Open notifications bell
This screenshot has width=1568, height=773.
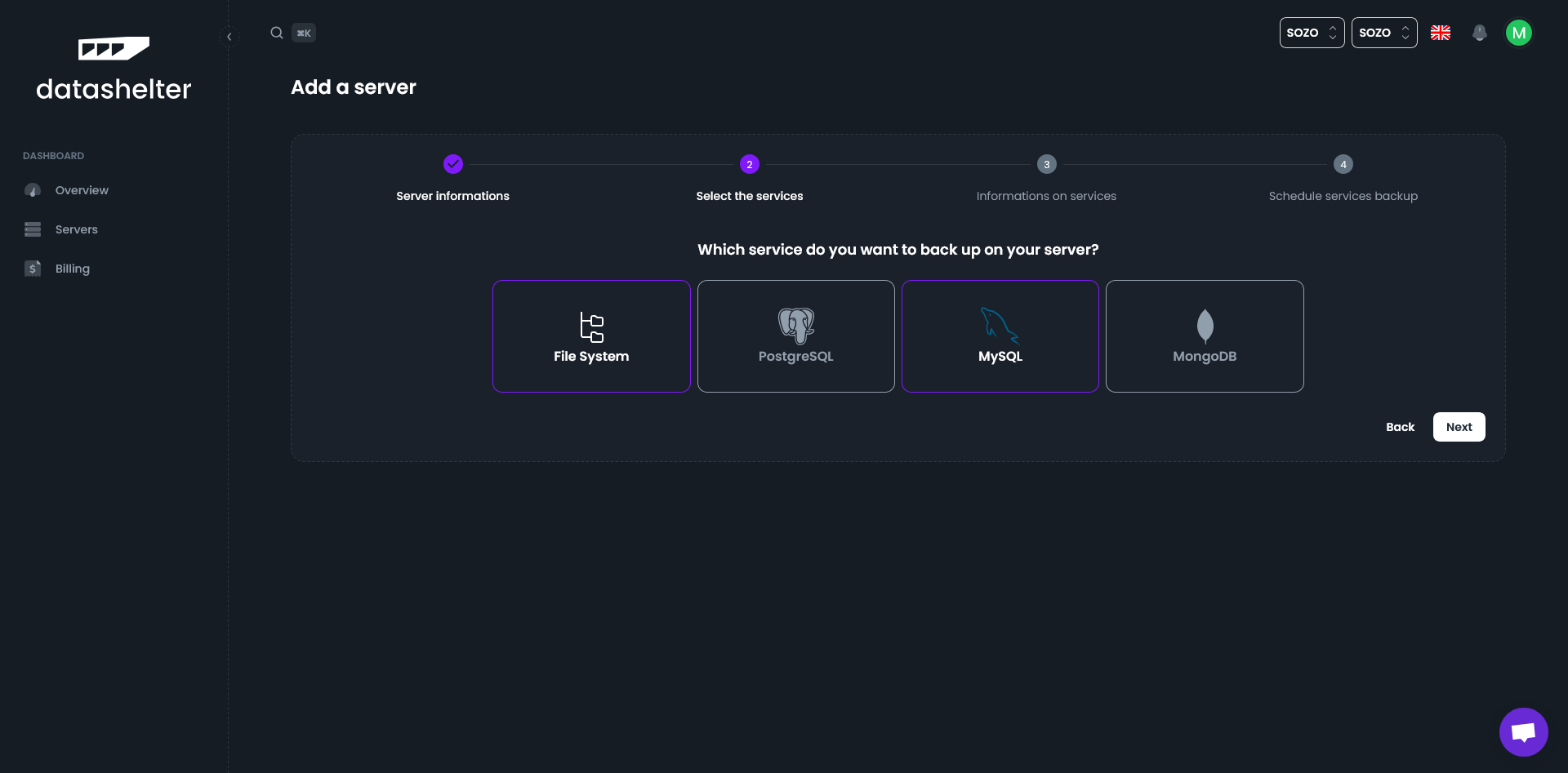click(1479, 33)
